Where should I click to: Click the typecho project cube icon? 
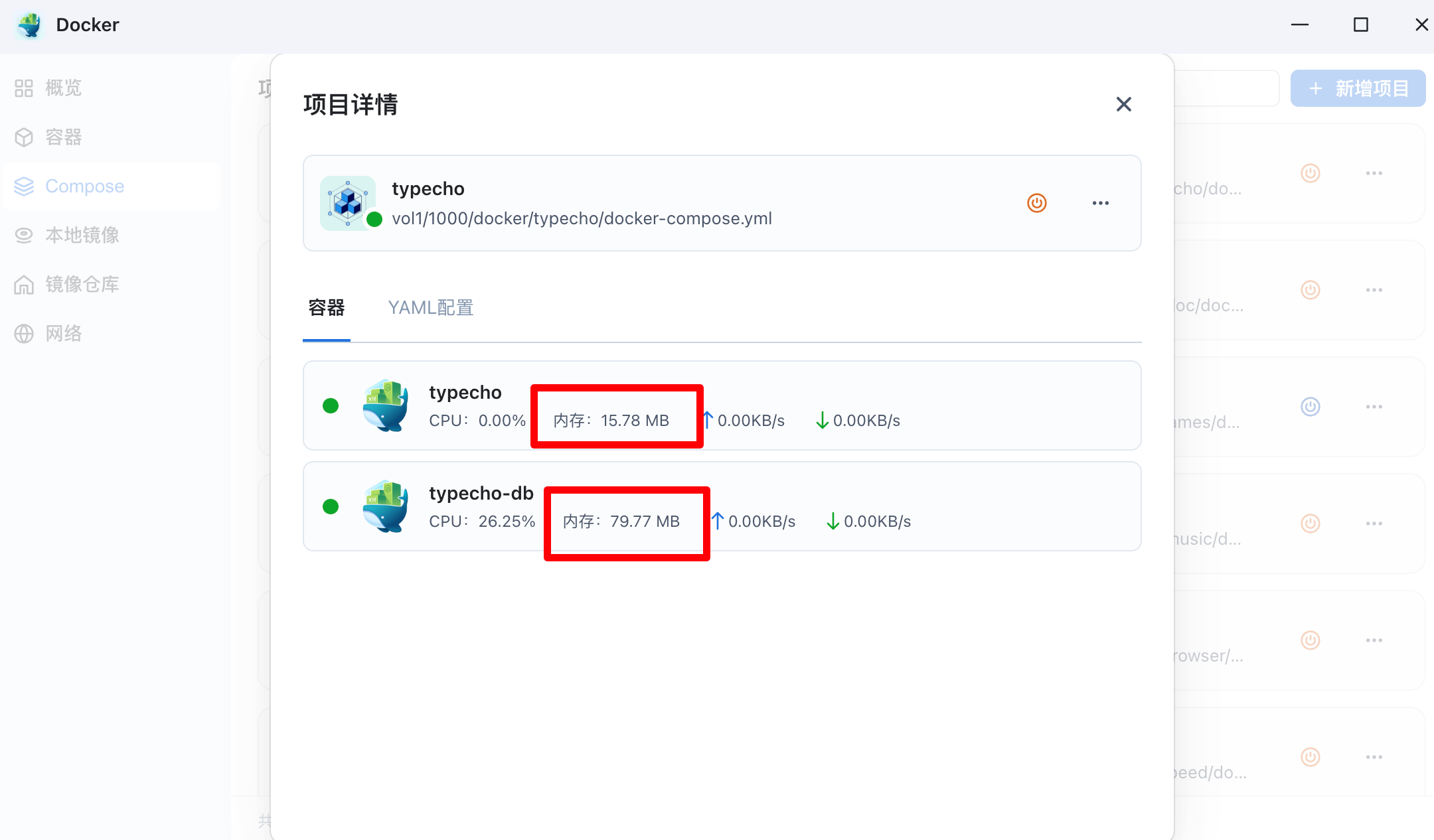click(348, 203)
